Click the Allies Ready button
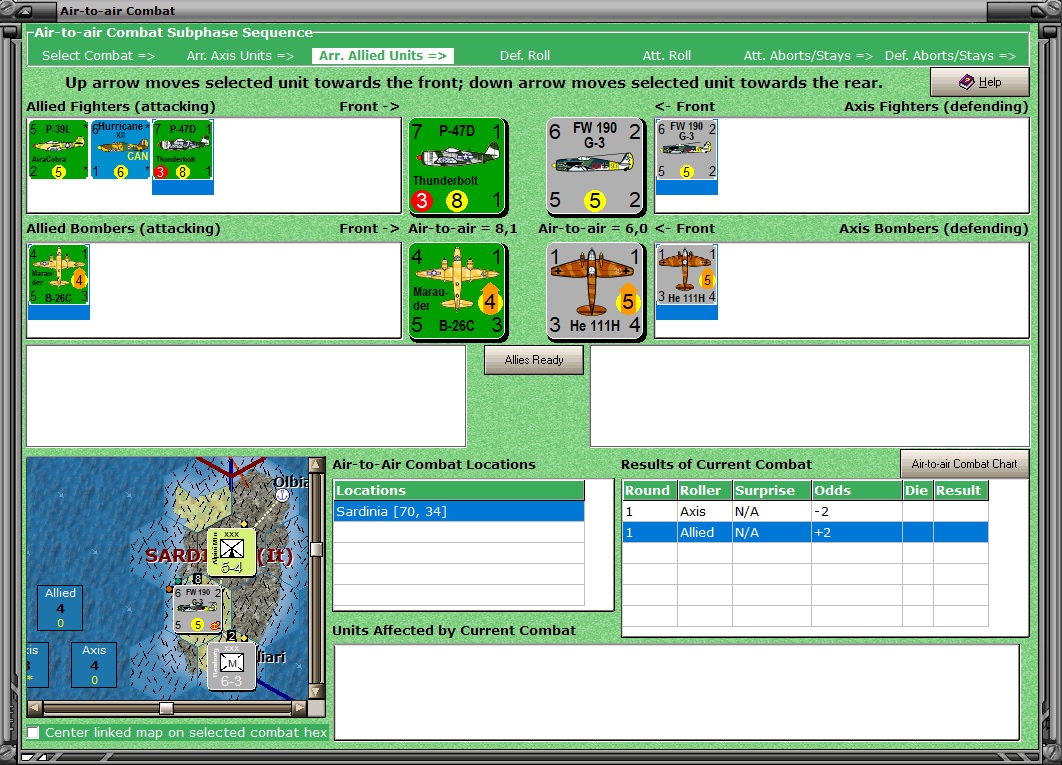Image resolution: width=1062 pixels, height=765 pixels. click(534, 360)
